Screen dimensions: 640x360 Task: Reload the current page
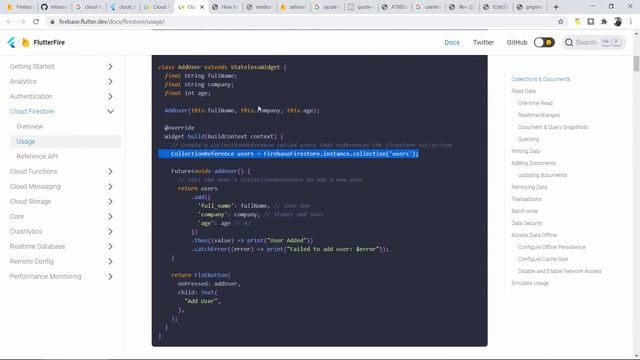pyautogui.click(x=36, y=22)
